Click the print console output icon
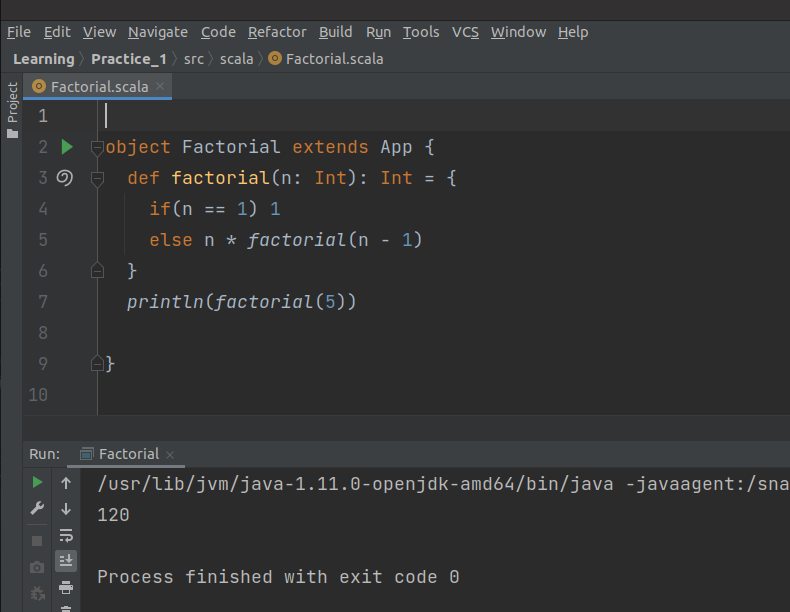Screen dimensions: 790x612 coord(66,587)
